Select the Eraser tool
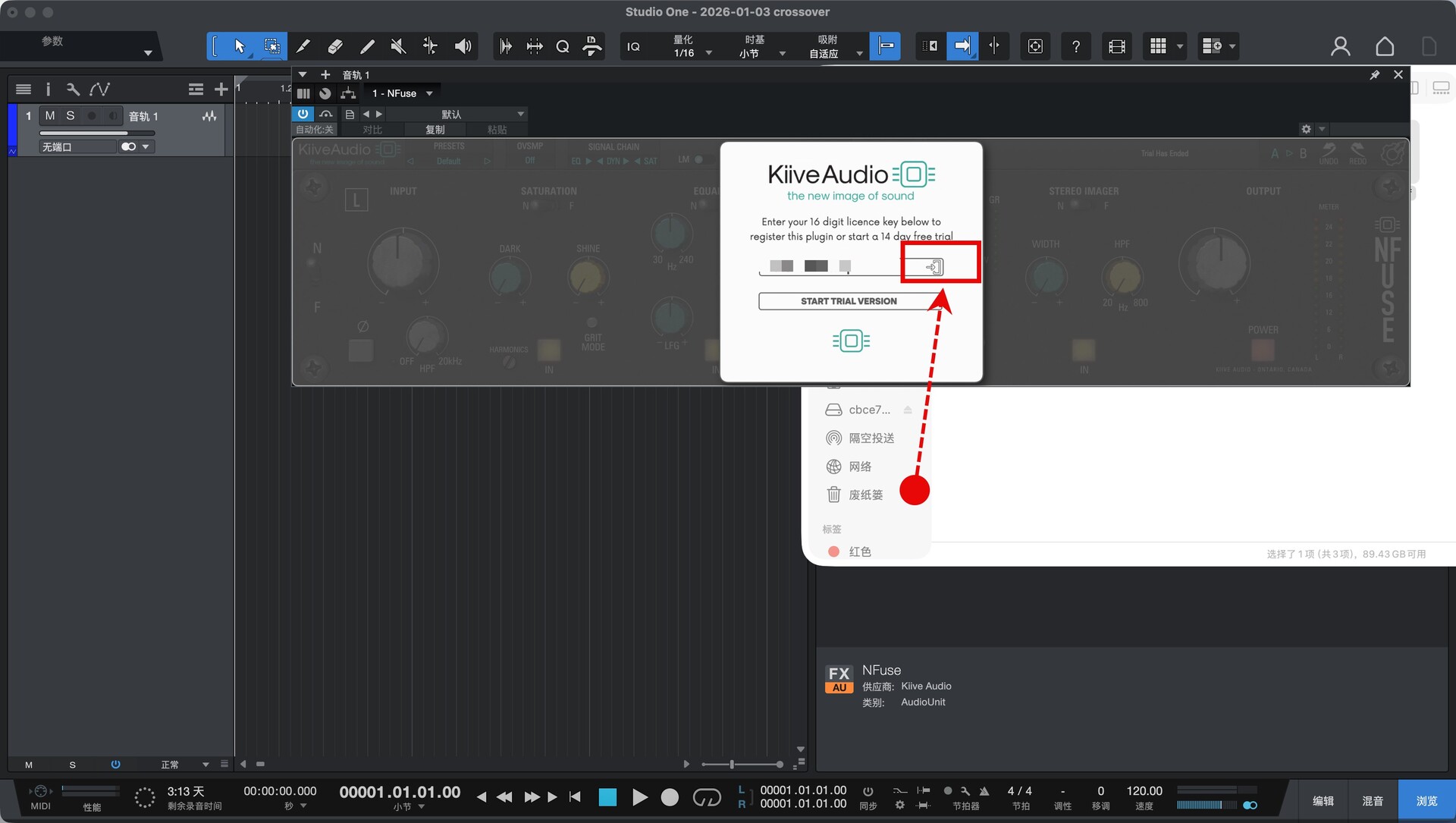This screenshot has height=823, width=1456. (335, 46)
